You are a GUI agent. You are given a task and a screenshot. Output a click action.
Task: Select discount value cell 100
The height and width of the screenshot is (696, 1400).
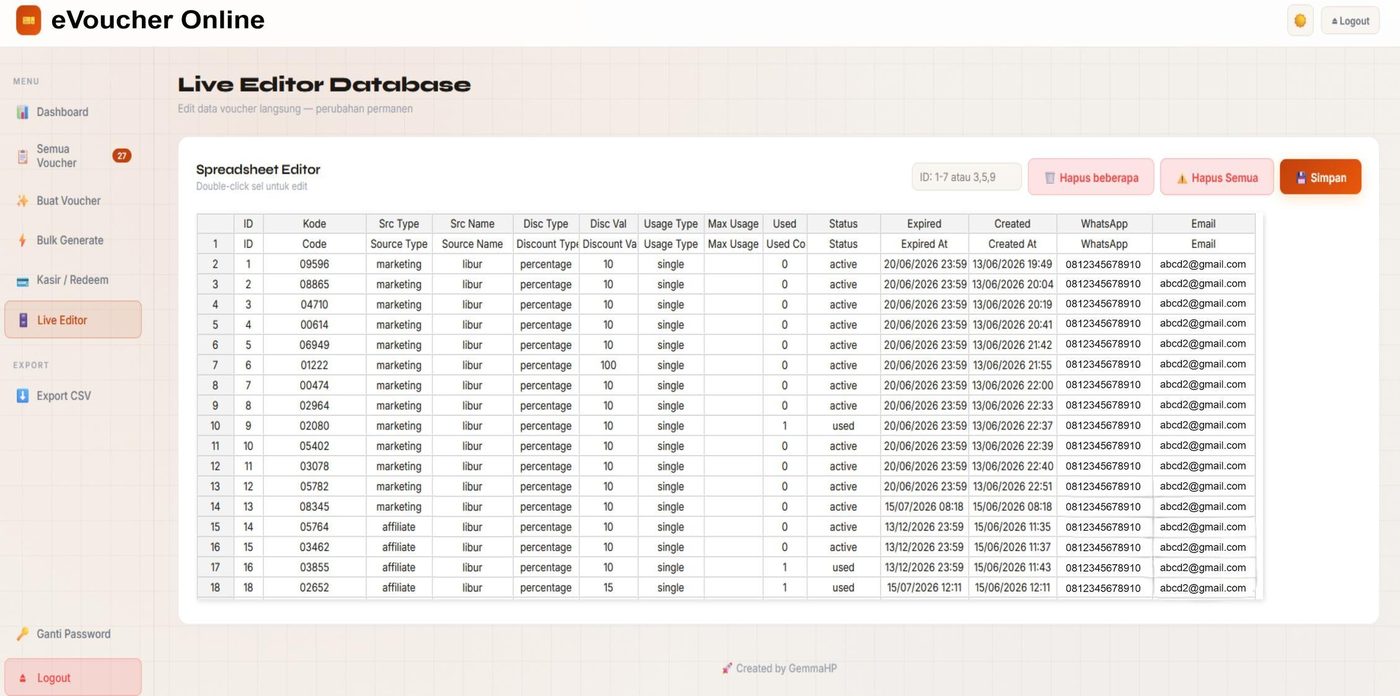coord(608,366)
